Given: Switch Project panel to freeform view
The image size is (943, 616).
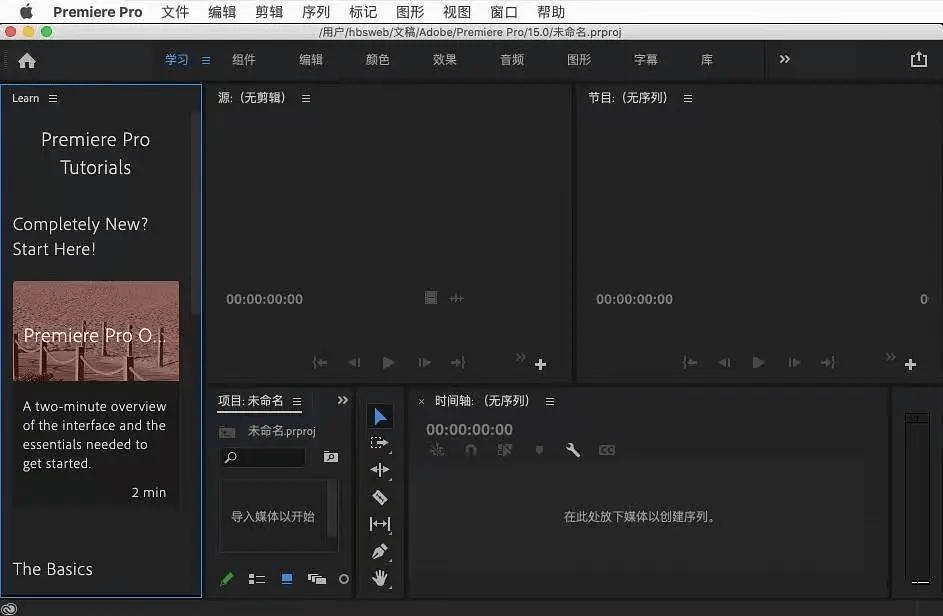Looking at the screenshot, I should [316, 579].
